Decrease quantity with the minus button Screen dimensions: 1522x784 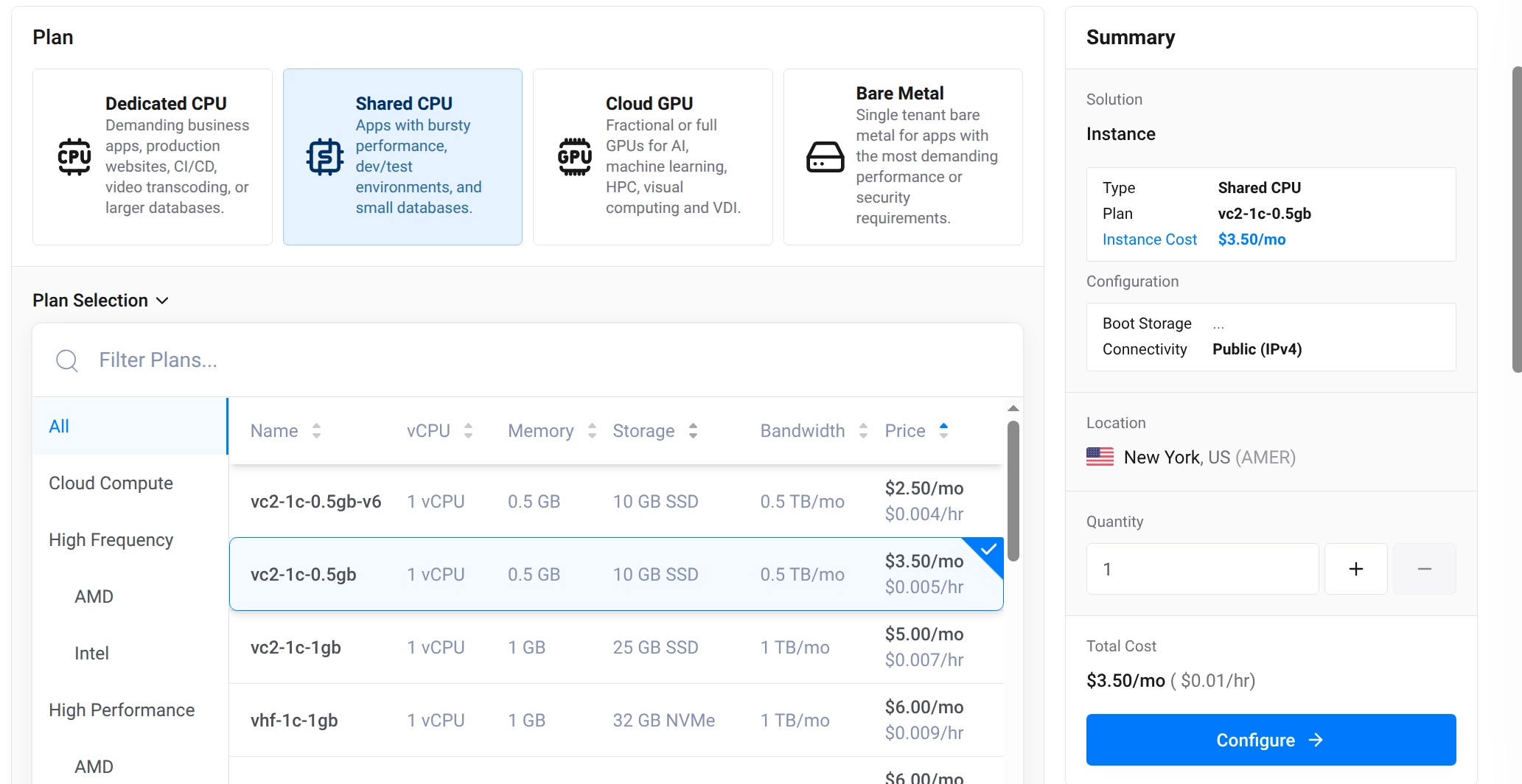tap(1425, 569)
